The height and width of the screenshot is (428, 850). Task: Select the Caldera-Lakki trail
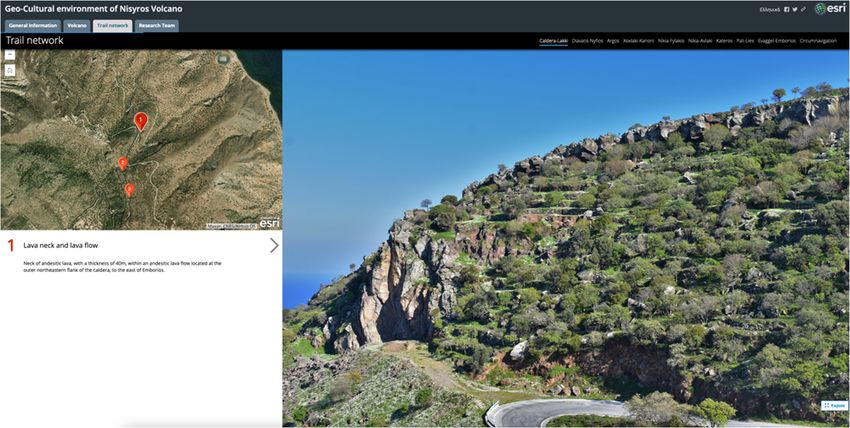click(553, 41)
